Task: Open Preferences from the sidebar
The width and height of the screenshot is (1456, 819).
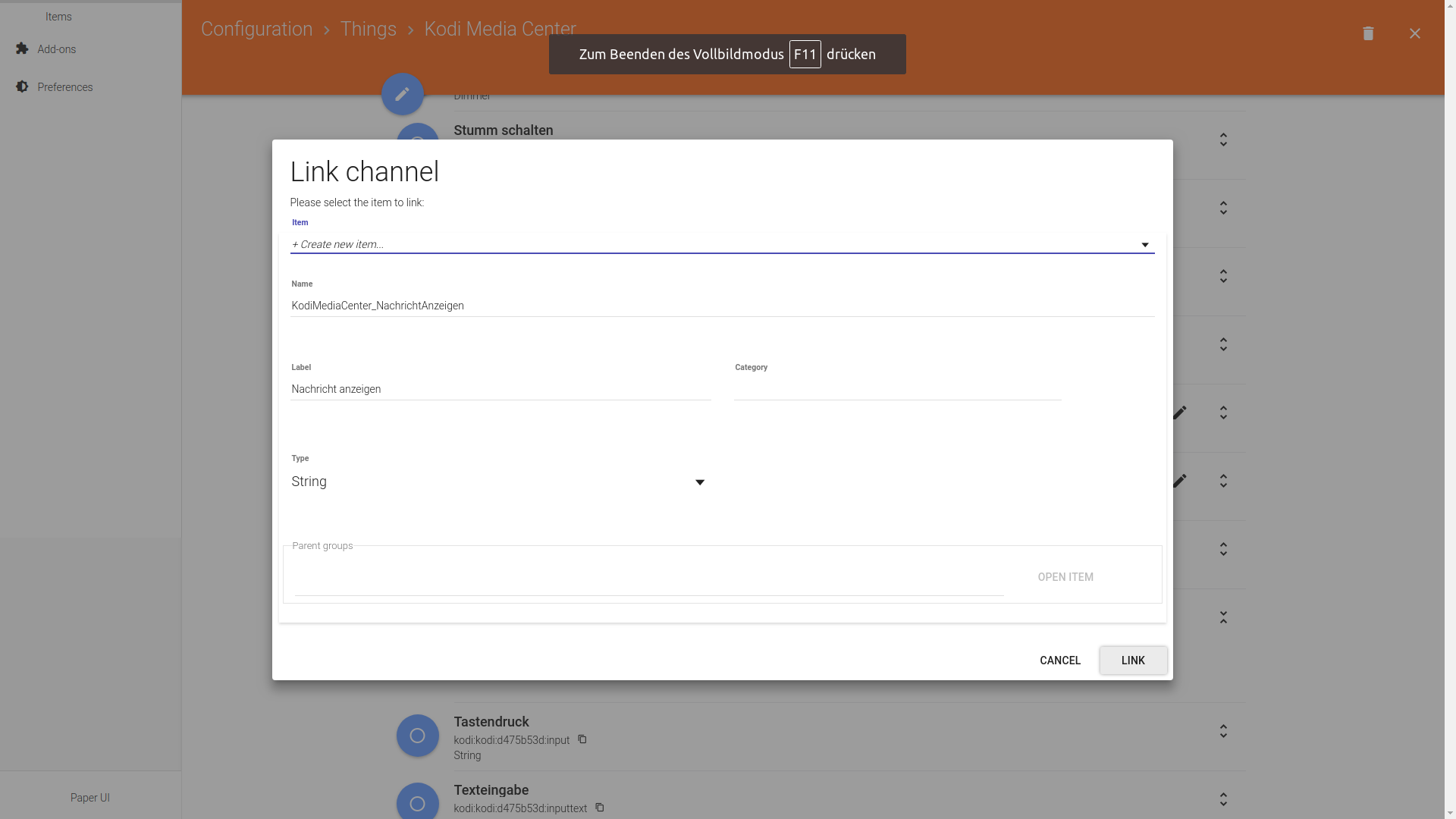Action: (64, 86)
